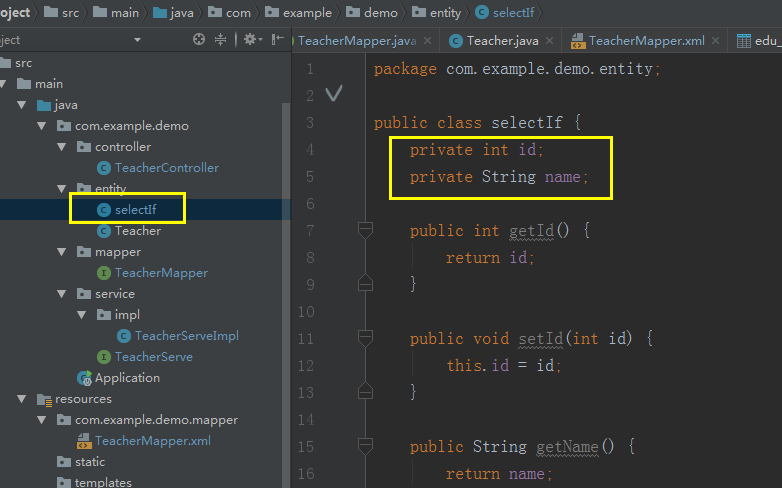Select the src folder in tree
782x488 pixels.
(x=23, y=63)
